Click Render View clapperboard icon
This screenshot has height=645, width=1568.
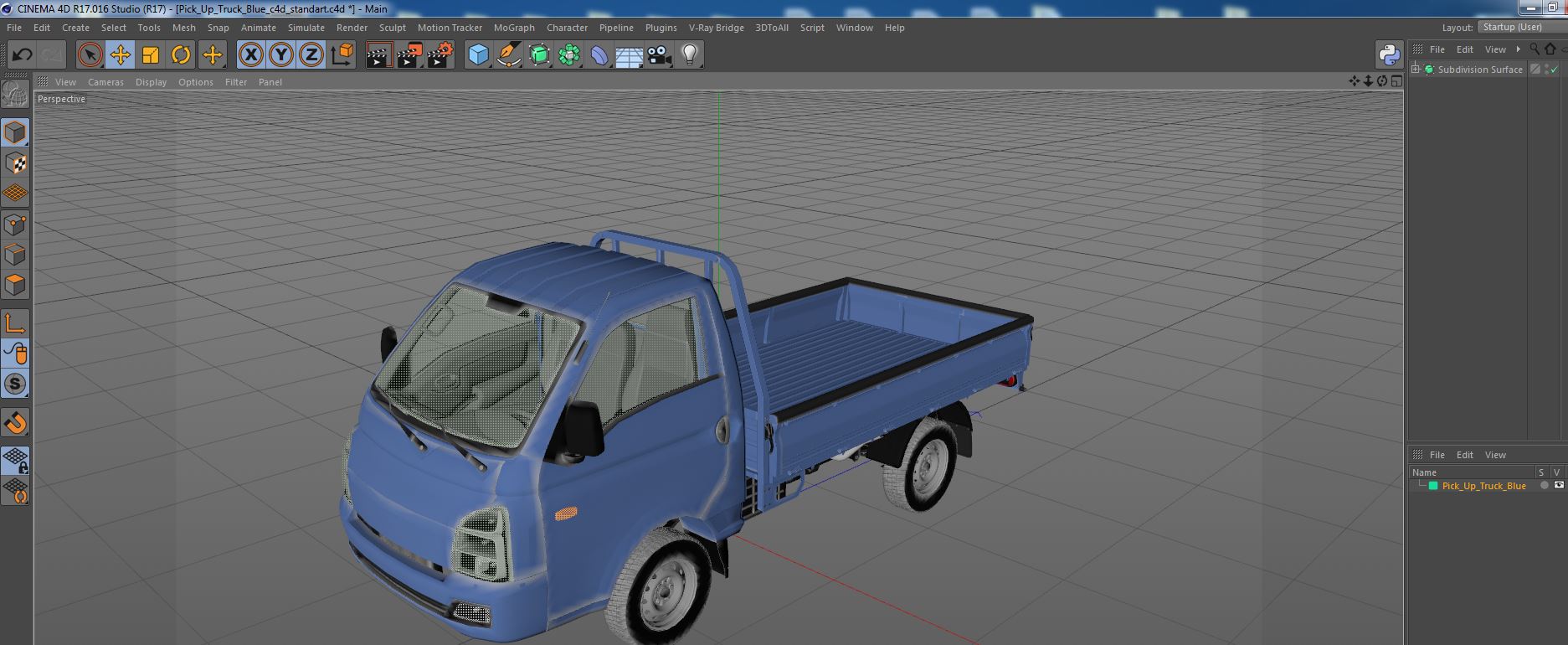(379, 55)
